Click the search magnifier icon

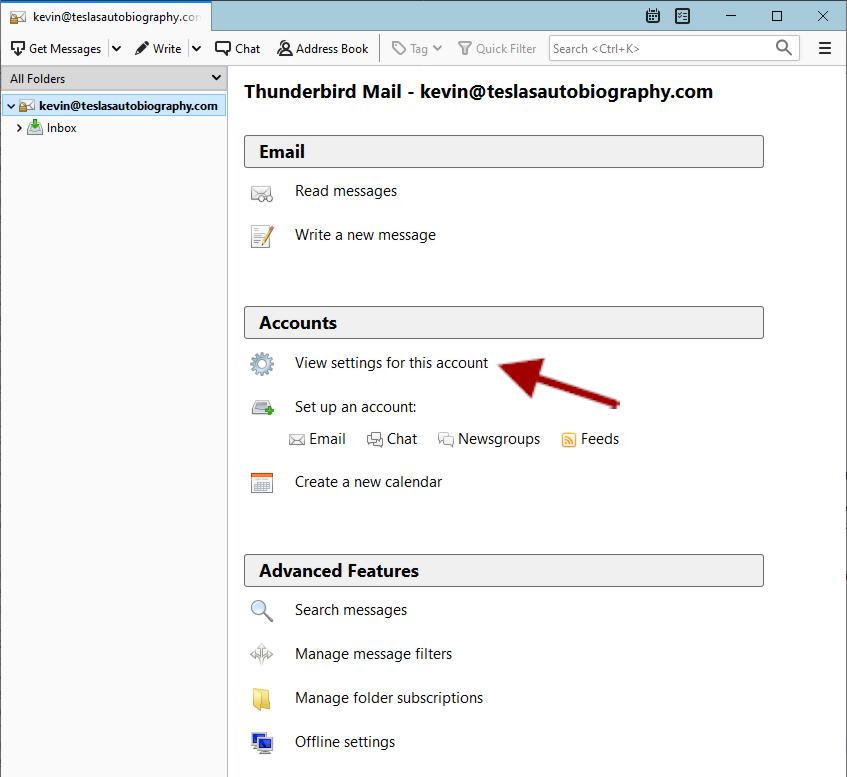click(x=784, y=48)
